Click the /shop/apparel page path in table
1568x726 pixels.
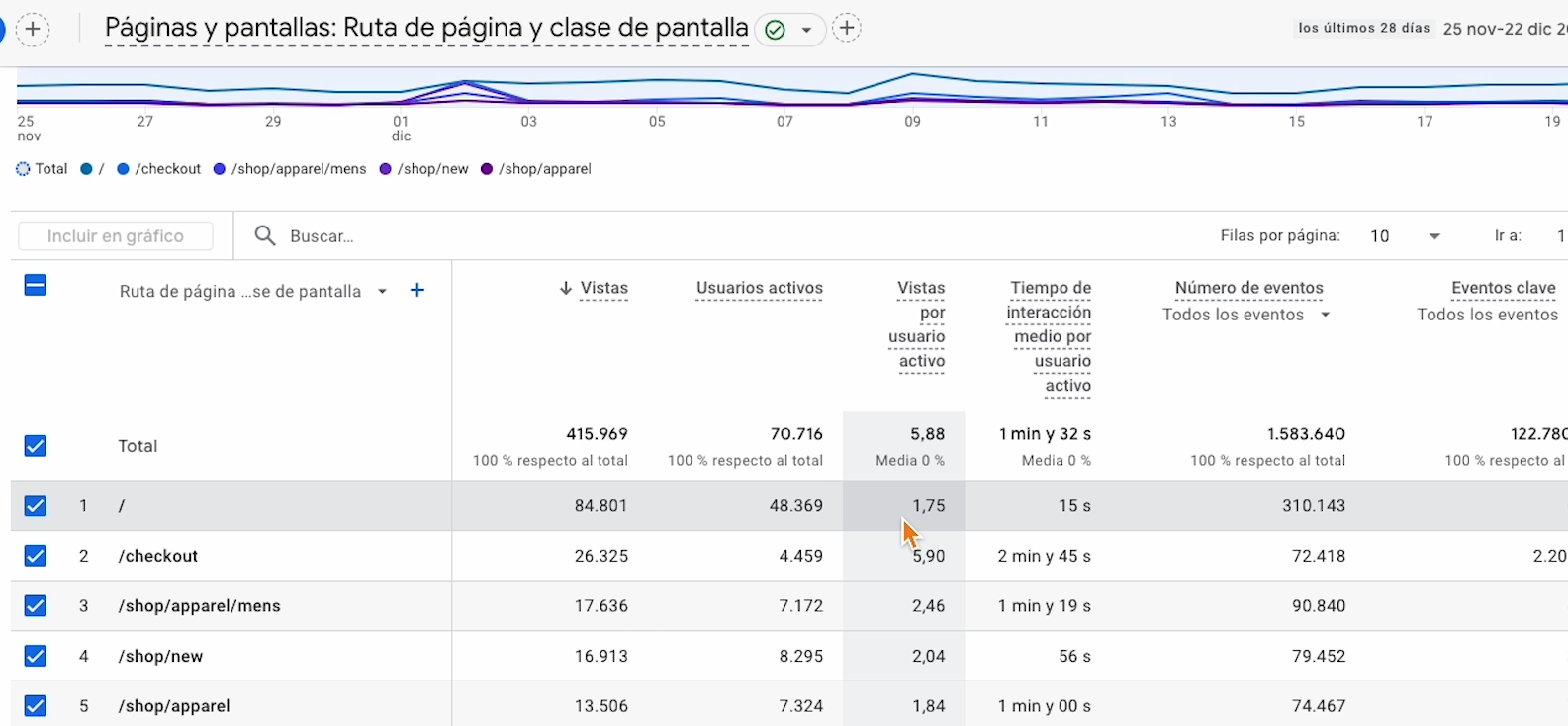click(x=174, y=706)
